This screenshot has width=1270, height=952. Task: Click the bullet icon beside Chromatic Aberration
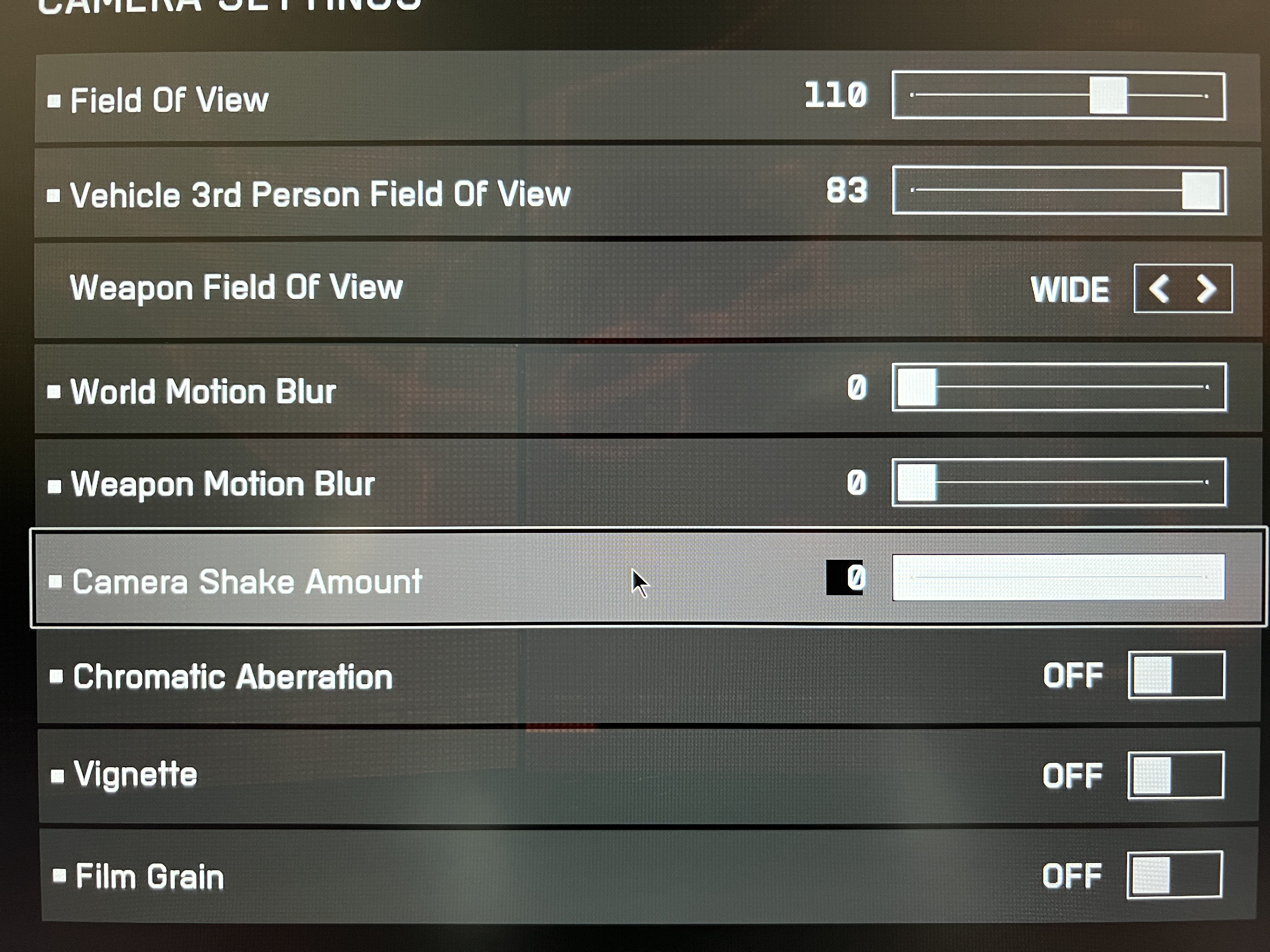coord(56,677)
